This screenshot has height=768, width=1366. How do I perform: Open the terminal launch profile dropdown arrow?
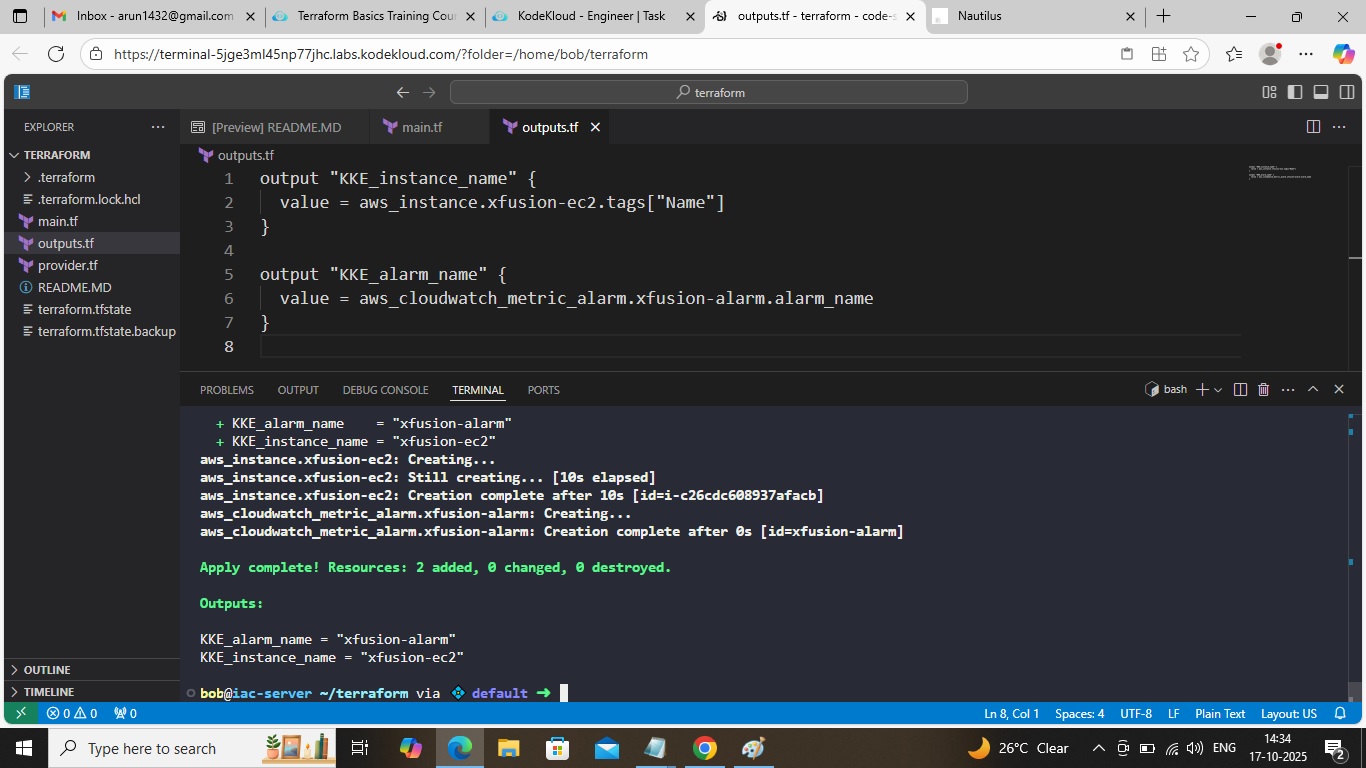[x=1218, y=390]
